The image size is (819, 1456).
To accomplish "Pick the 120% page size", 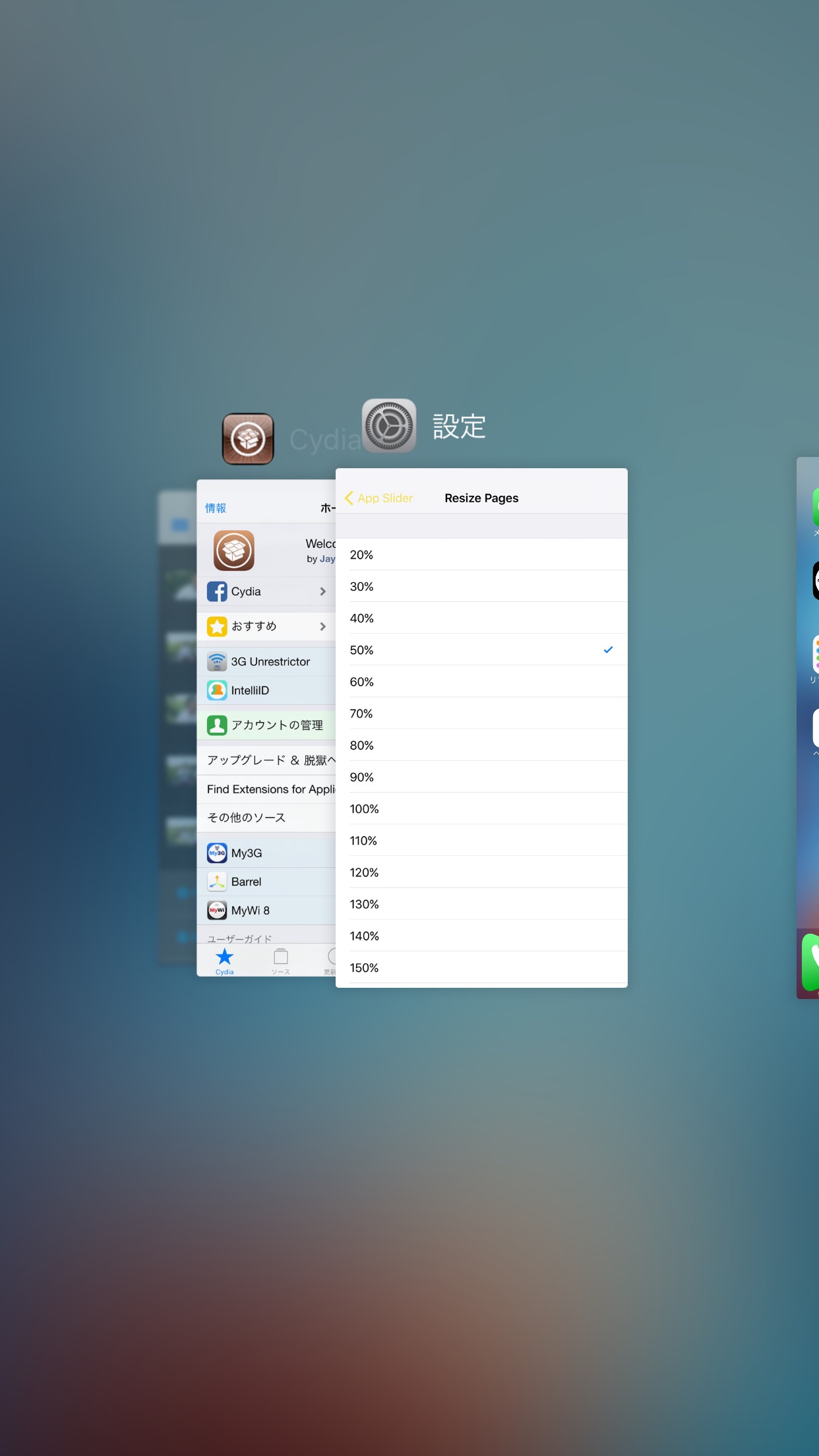I will 481,872.
